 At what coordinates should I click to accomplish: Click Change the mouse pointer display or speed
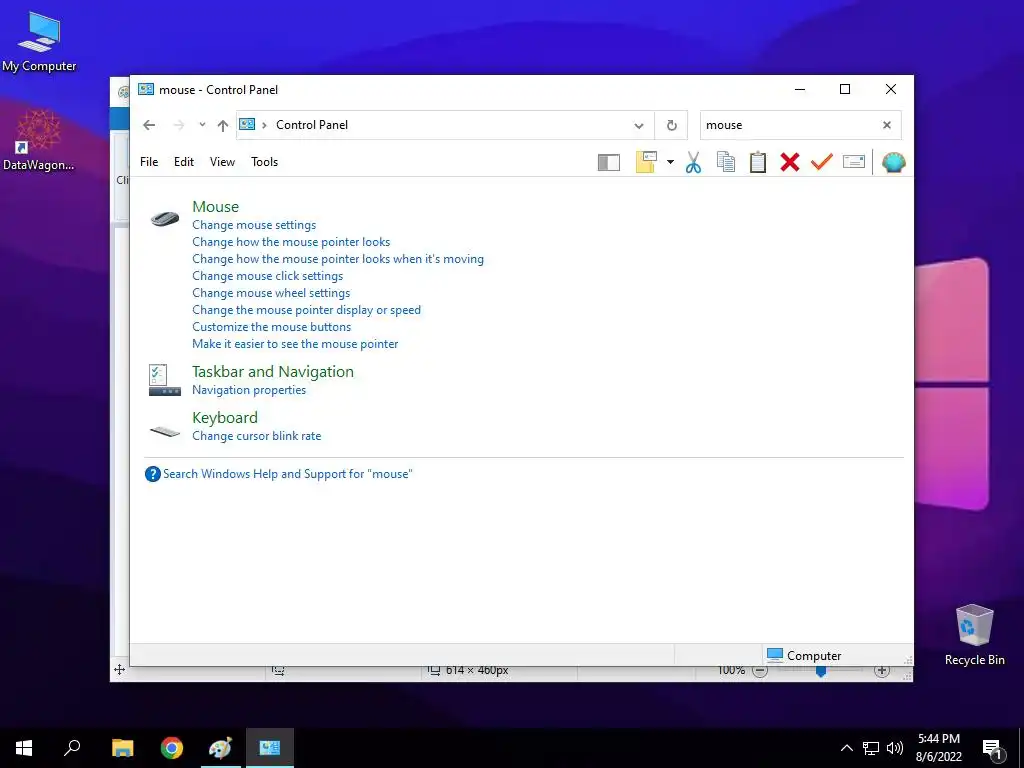coord(306,310)
